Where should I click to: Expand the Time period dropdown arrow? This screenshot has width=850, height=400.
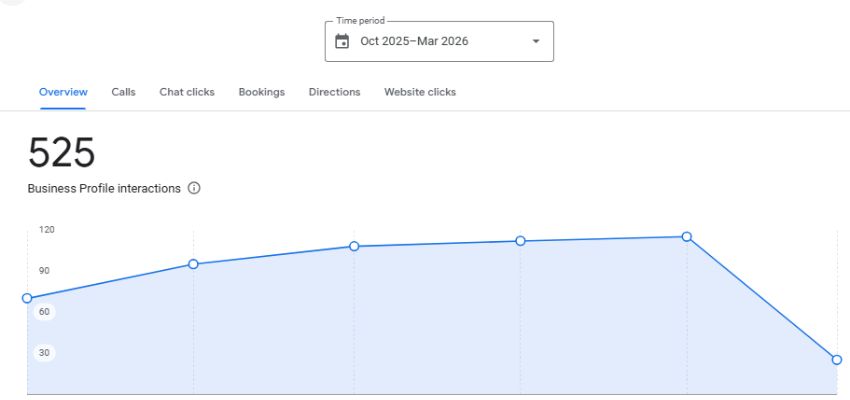tap(535, 41)
